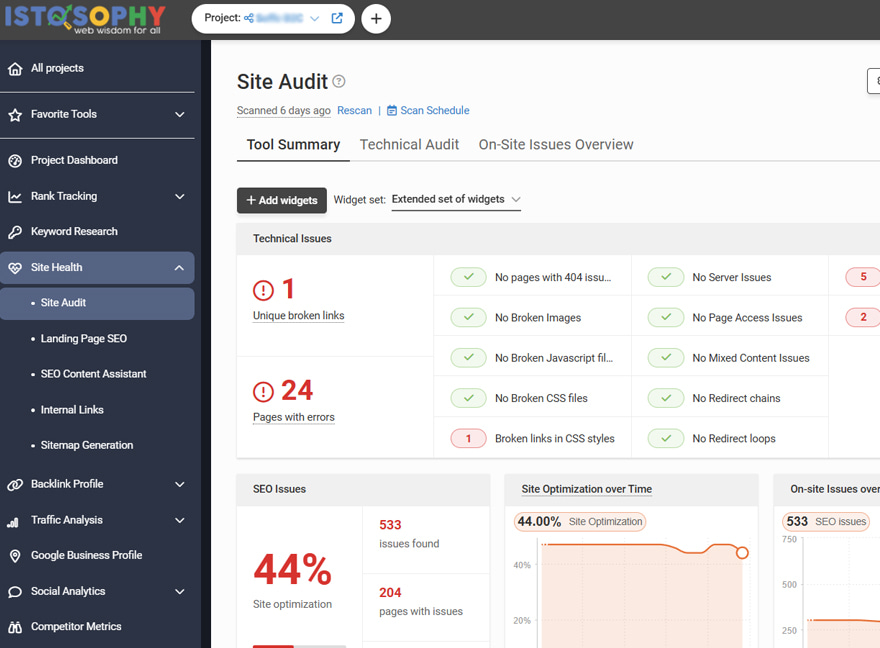
Task: Collapse the Site Health menu
Action: point(180,268)
